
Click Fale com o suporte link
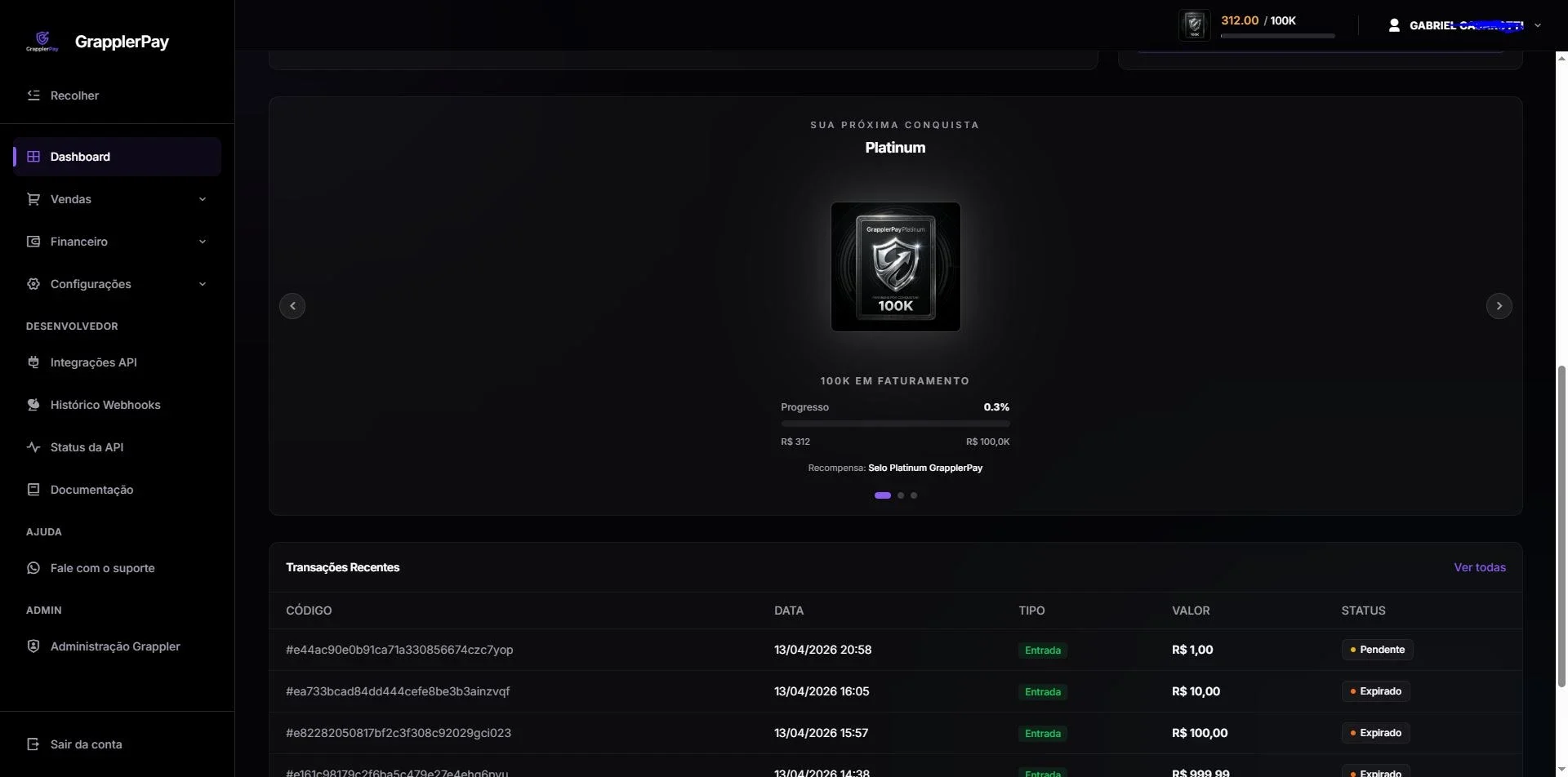coord(117,568)
